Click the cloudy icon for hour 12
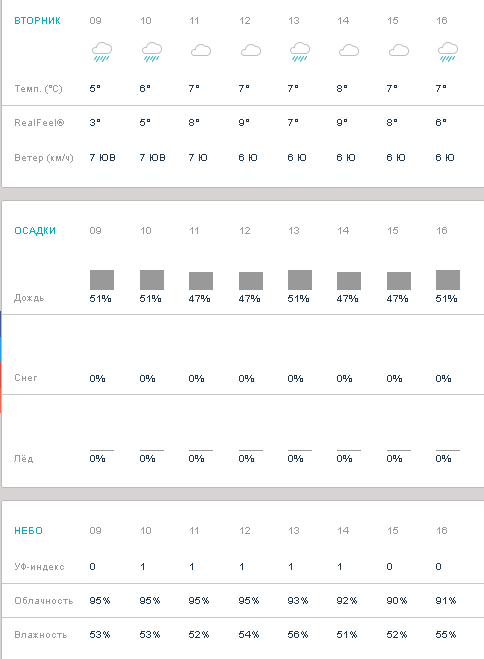 [251, 51]
